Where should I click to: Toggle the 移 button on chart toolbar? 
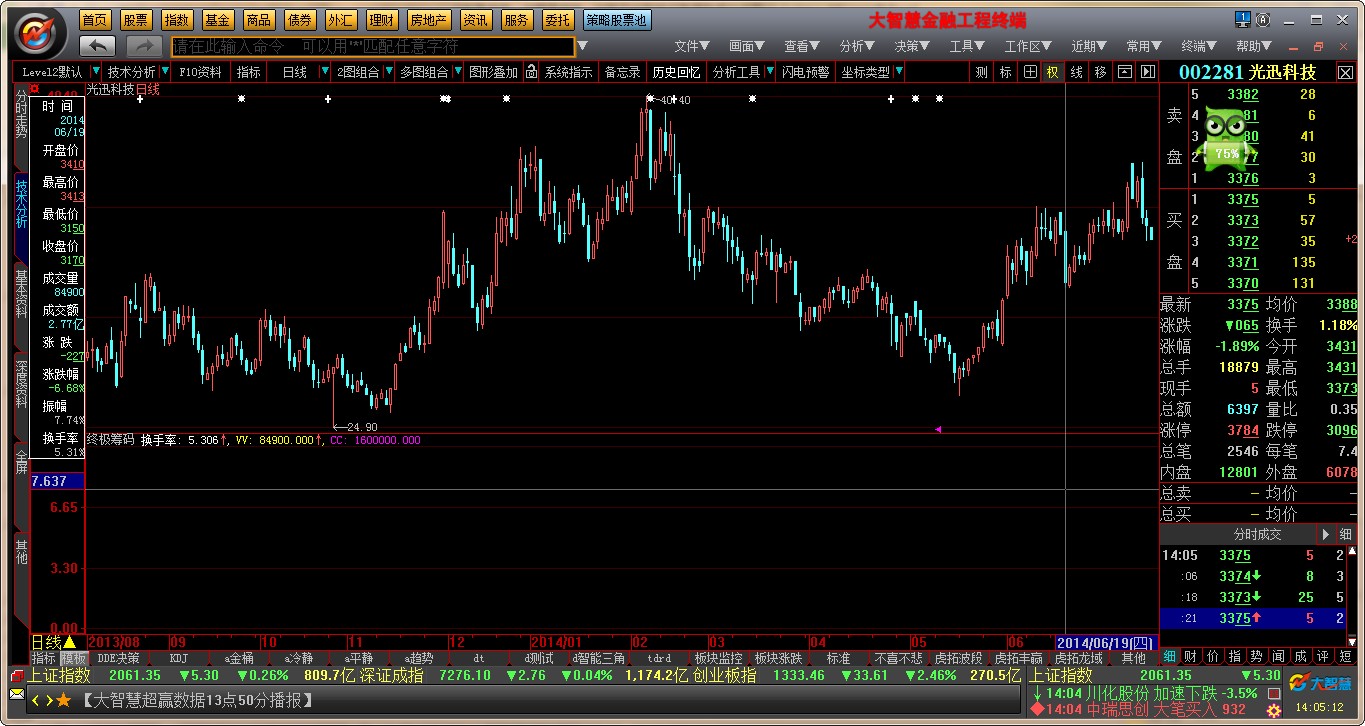point(1100,72)
